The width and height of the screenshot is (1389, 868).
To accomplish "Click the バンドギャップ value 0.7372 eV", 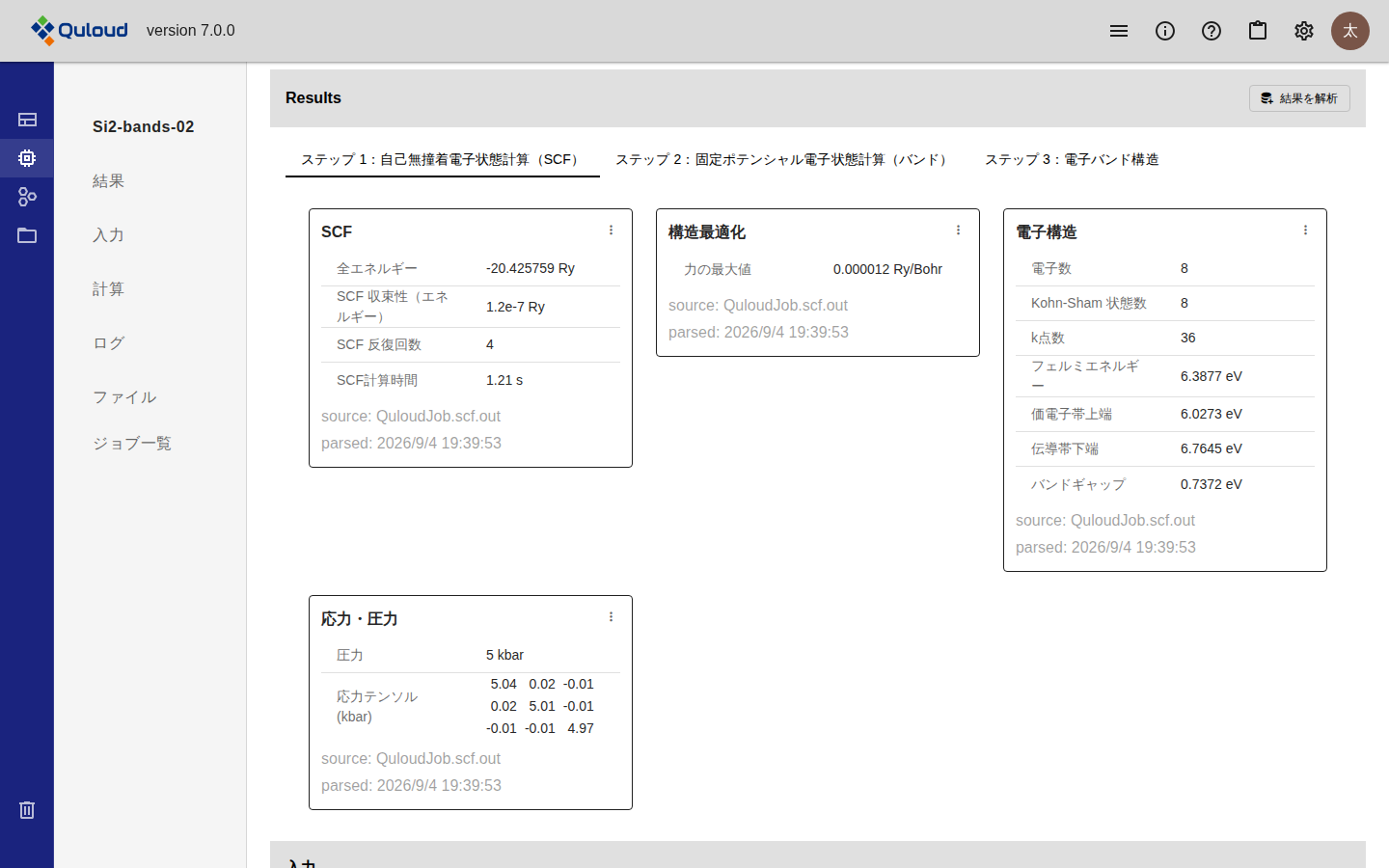I will coord(1212,484).
